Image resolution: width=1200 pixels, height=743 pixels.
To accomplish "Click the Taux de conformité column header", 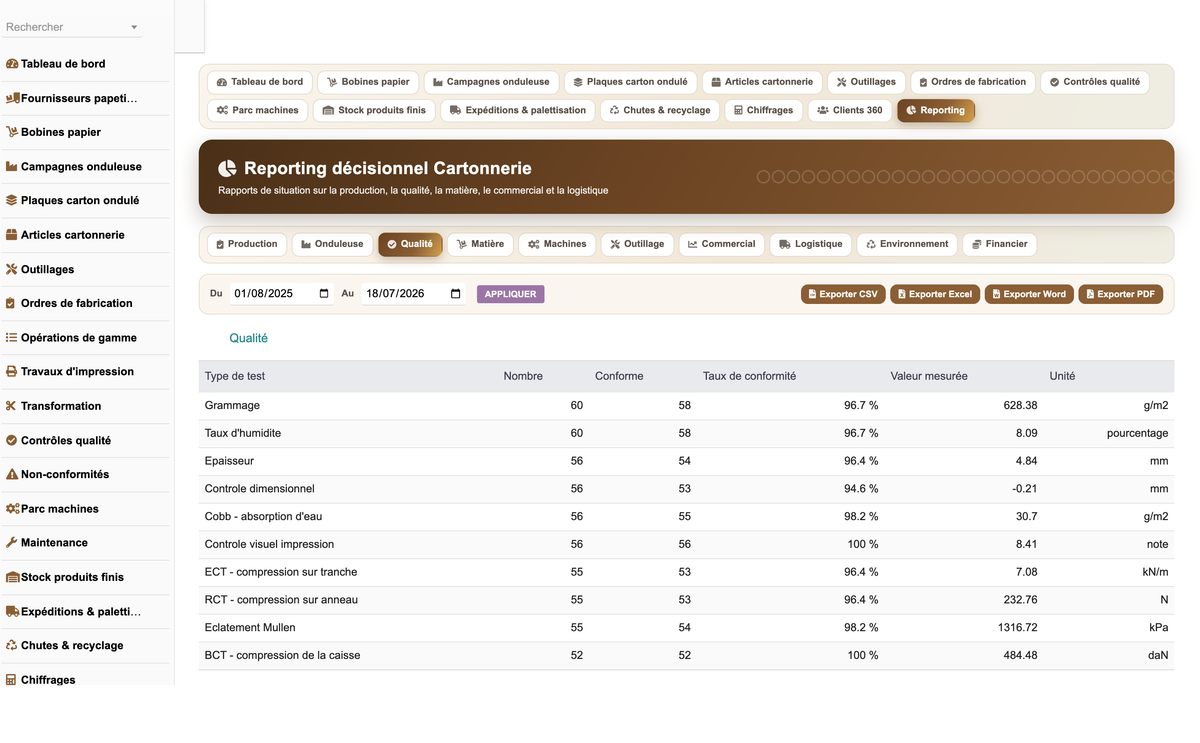I will click(749, 376).
